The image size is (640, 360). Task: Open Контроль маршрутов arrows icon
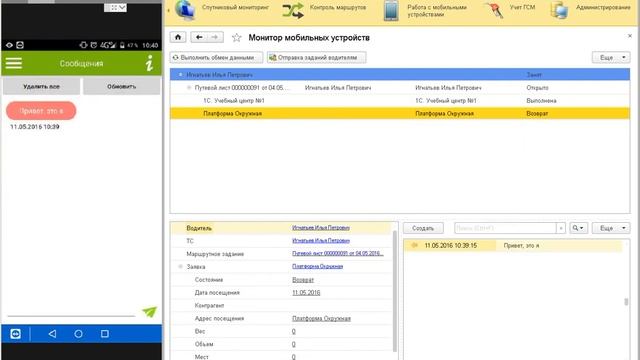click(293, 11)
